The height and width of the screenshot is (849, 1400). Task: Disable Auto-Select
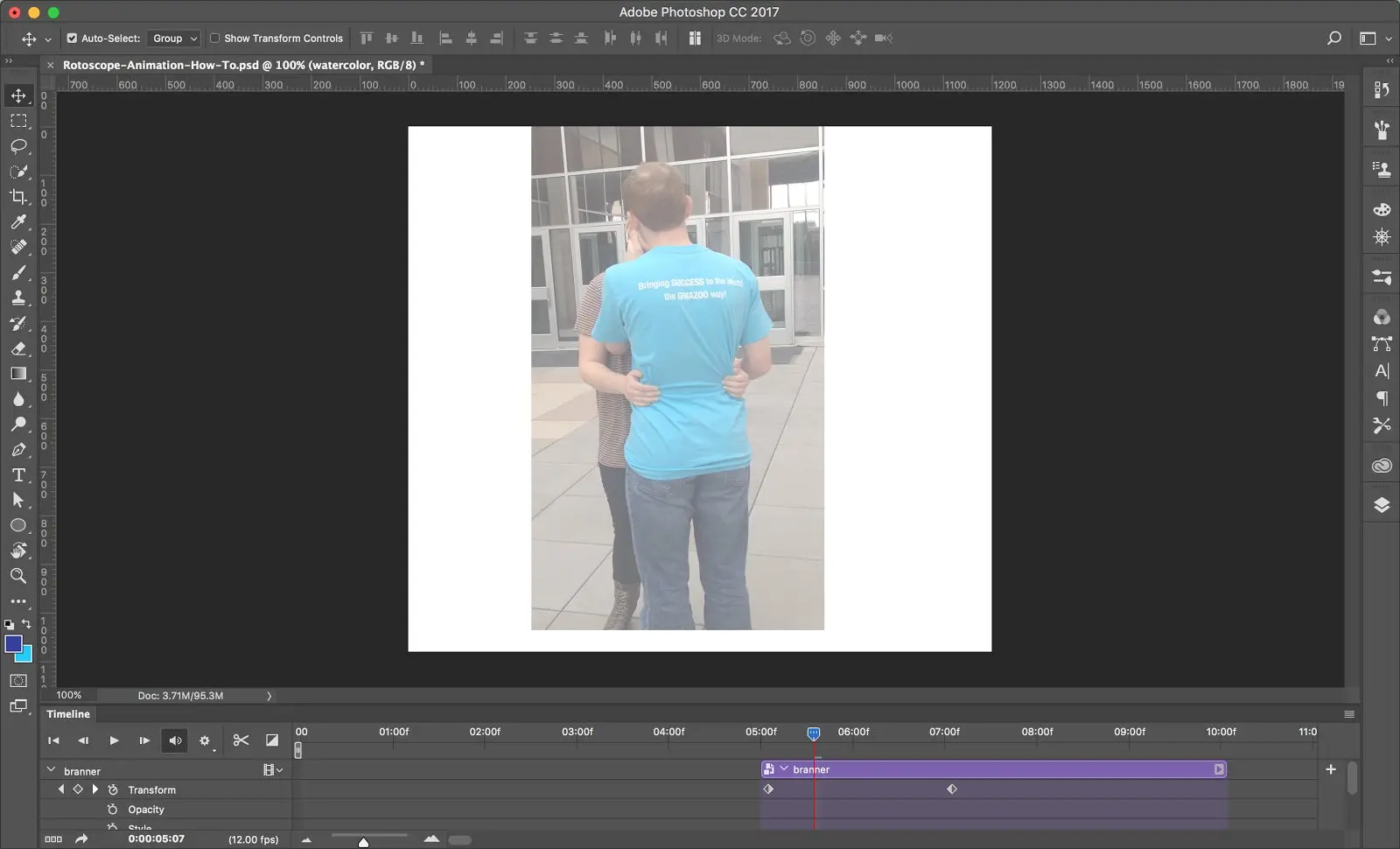tap(72, 38)
